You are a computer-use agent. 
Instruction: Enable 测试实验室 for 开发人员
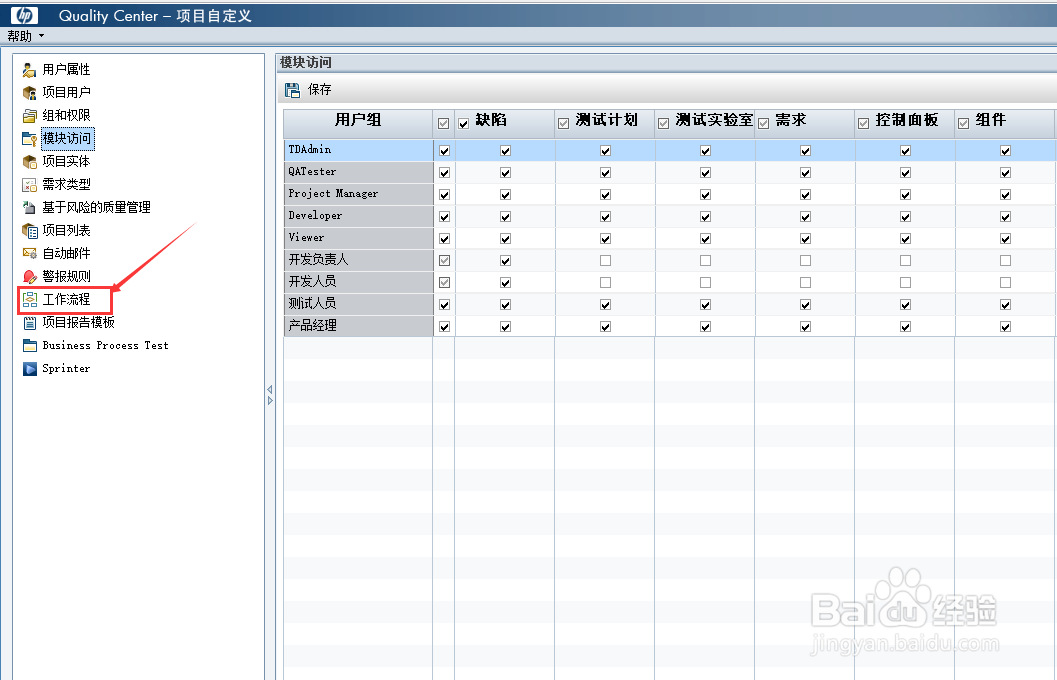[705, 282]
